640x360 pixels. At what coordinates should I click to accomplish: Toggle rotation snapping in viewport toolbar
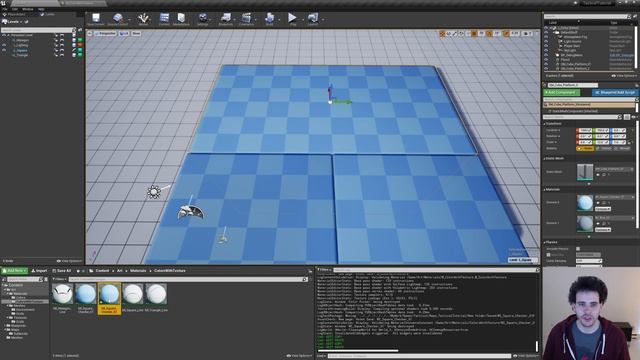pyautogui.click(x=489, y=33)
